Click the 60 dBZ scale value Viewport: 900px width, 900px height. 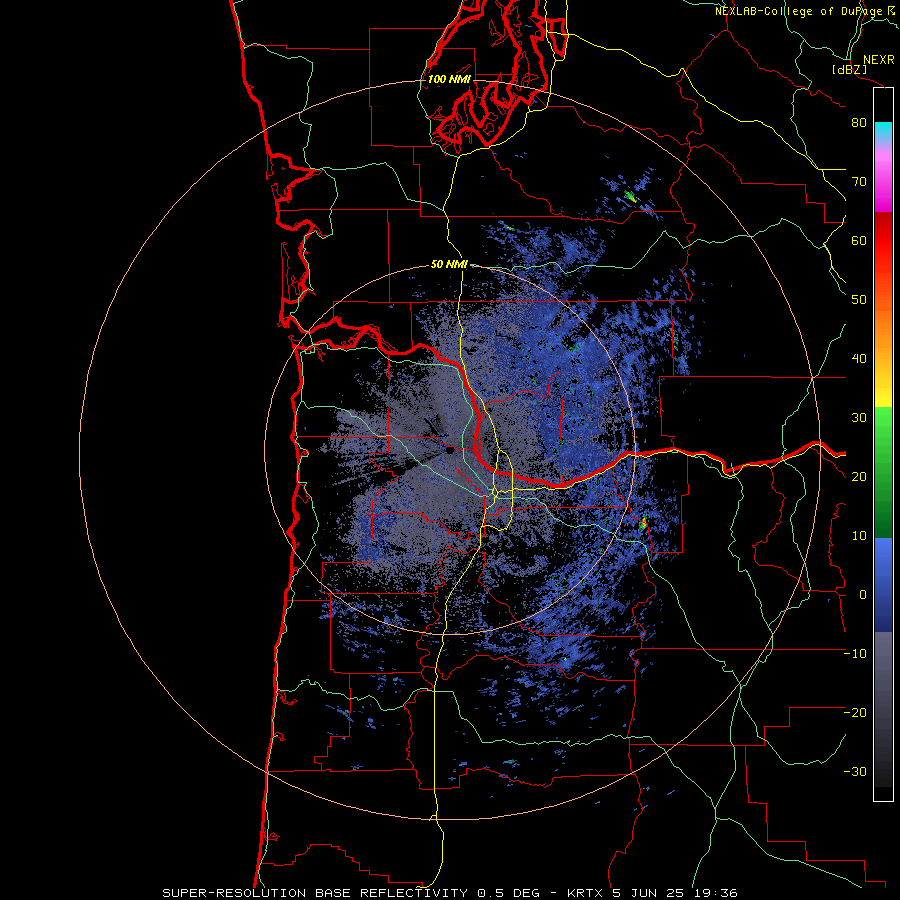[859, 240]
